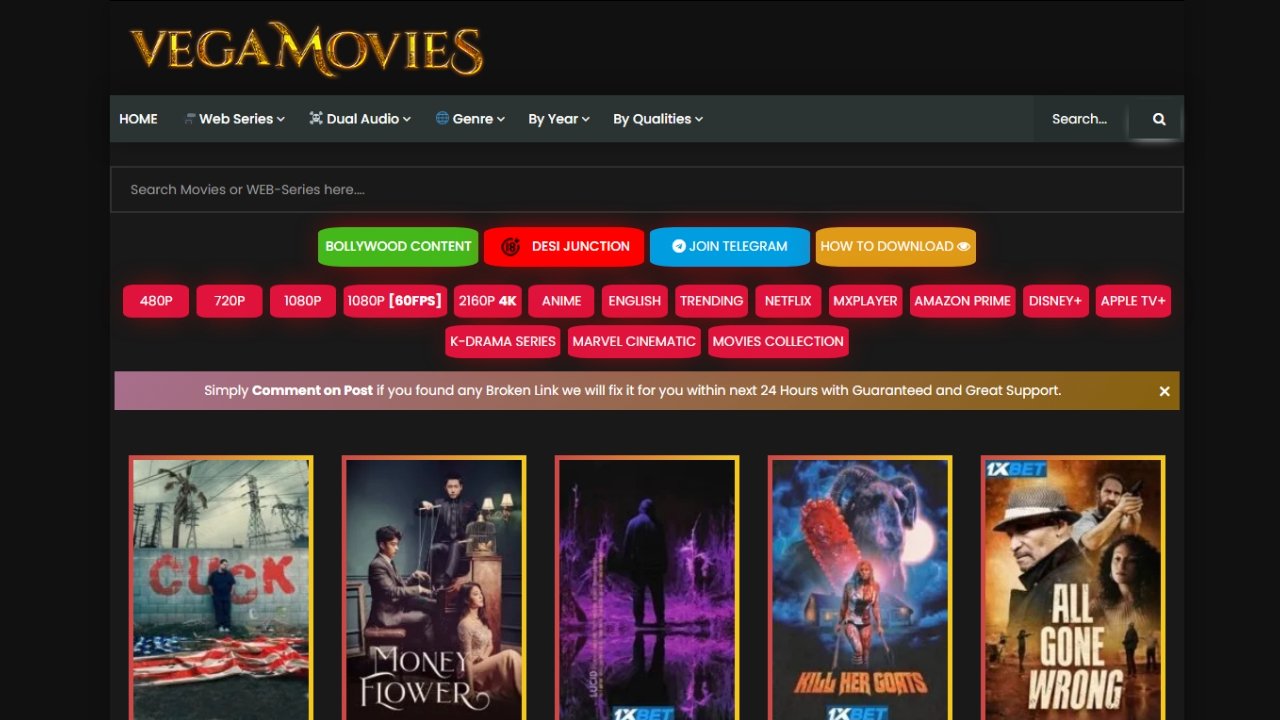Viewport: 1280px width, 720px height.
Task: Click the Dual Audio menu icon
Action: [x=316, y=118]
